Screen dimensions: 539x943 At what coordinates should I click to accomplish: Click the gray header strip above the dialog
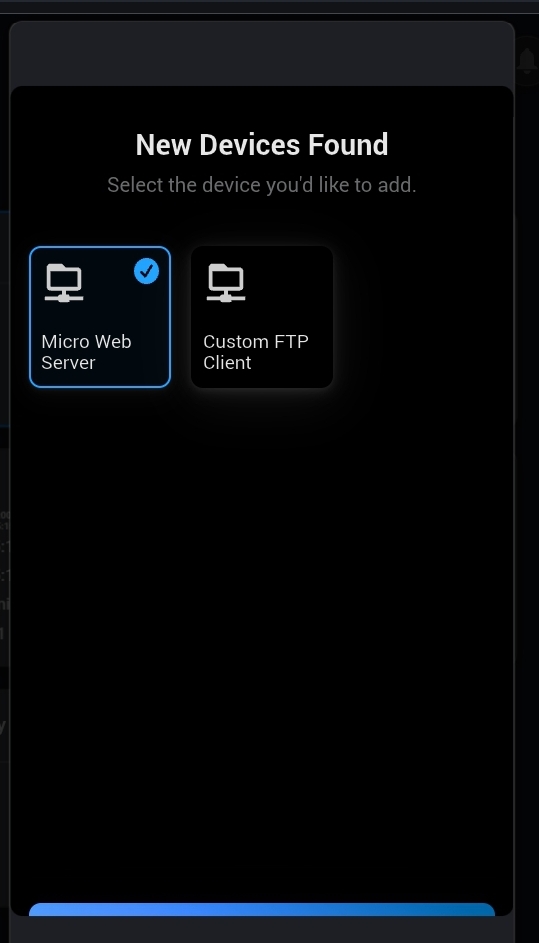pos(262,54)
